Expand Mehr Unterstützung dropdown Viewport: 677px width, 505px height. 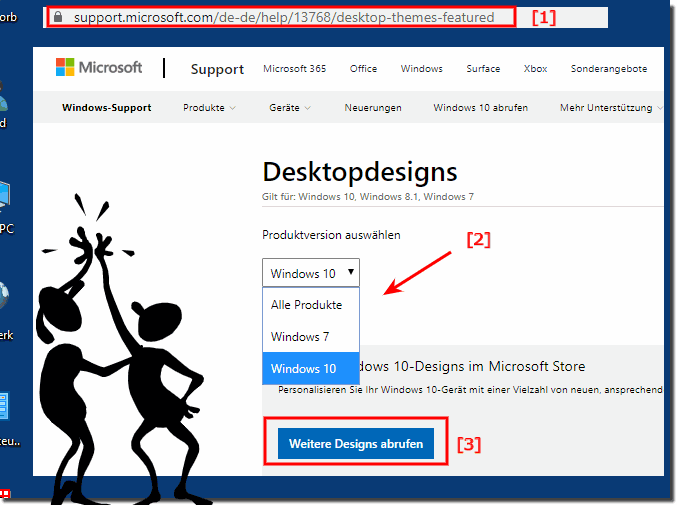[611, 107]
